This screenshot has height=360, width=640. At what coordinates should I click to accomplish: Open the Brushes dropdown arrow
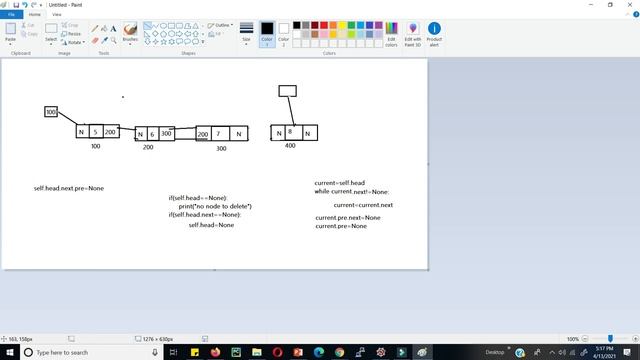[x=130, y=44]
